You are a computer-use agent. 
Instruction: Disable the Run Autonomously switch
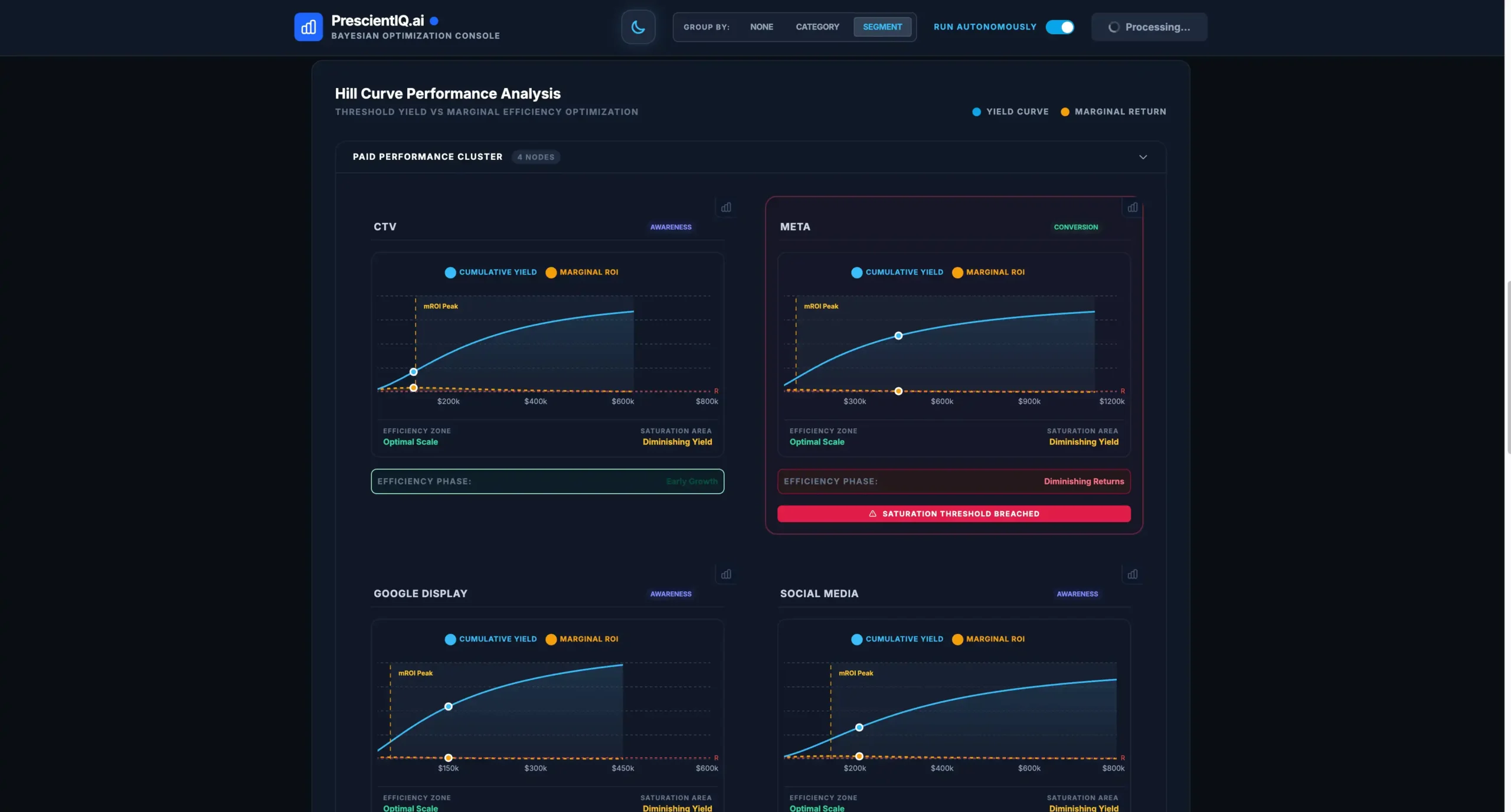pyautogui.click(x=1059, y=27)
